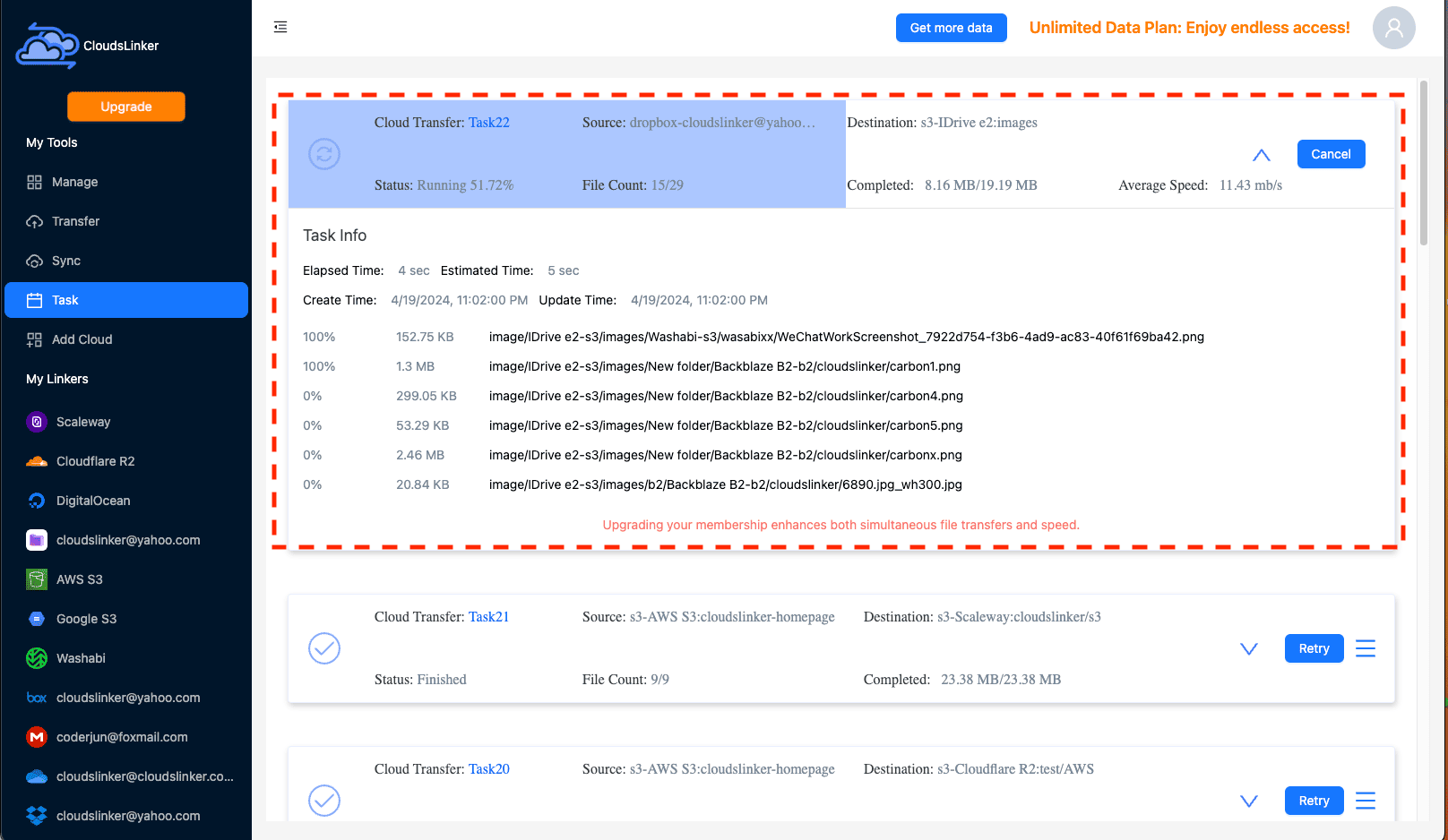Click the Sync cloud icon
This screenshot has width=1448, height=840.
(x=34, y=261)
